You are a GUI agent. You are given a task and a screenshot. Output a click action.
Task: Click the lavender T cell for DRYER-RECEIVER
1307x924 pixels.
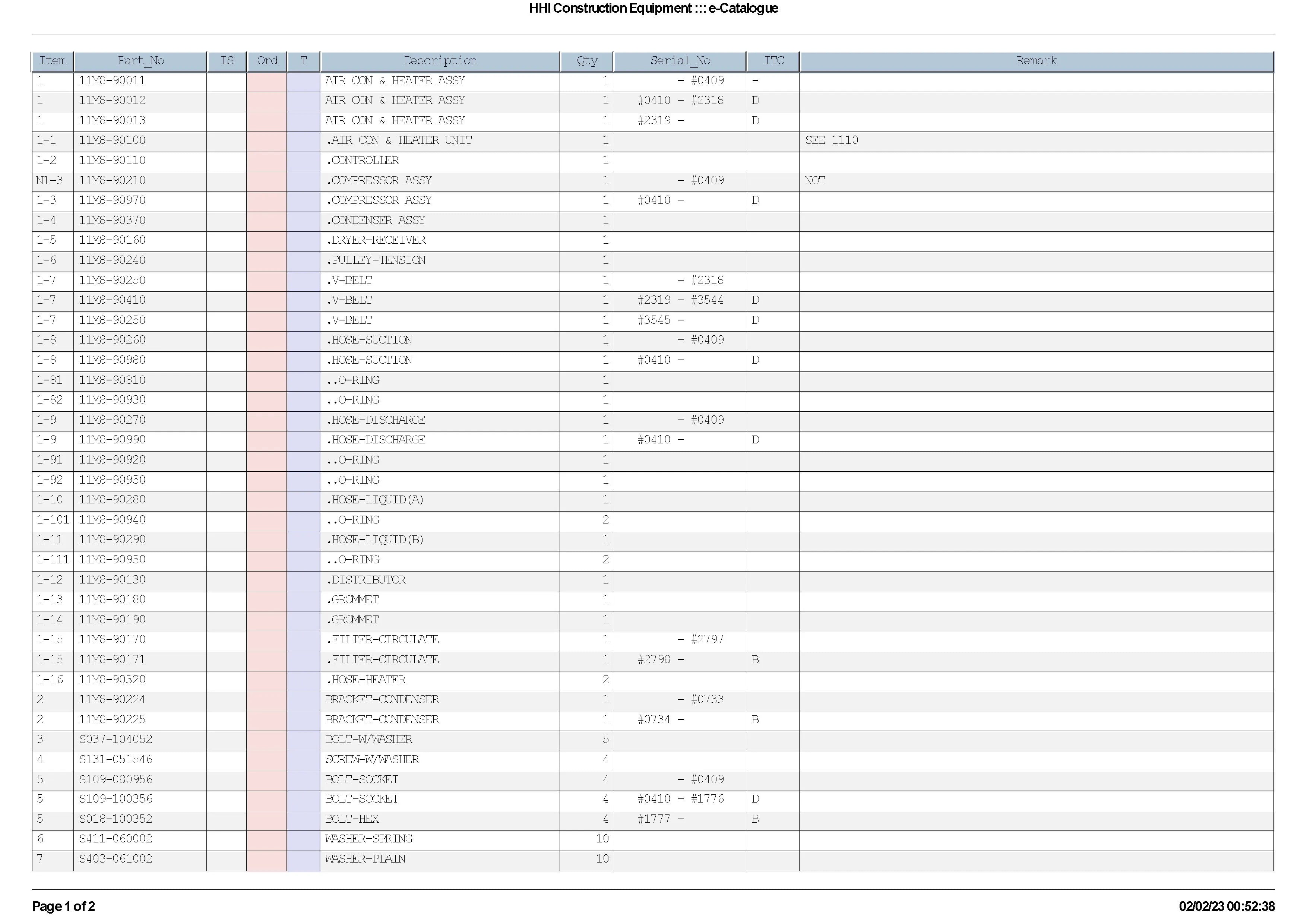[303, 240]
